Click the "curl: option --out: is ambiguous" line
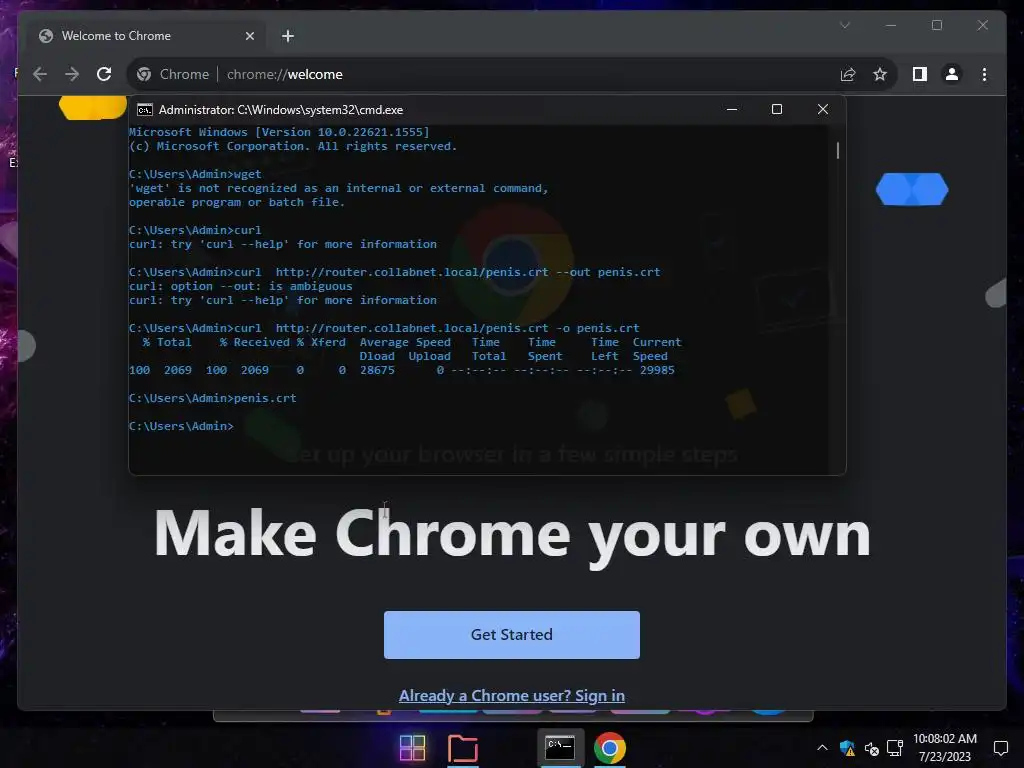 tap(240, 286)
